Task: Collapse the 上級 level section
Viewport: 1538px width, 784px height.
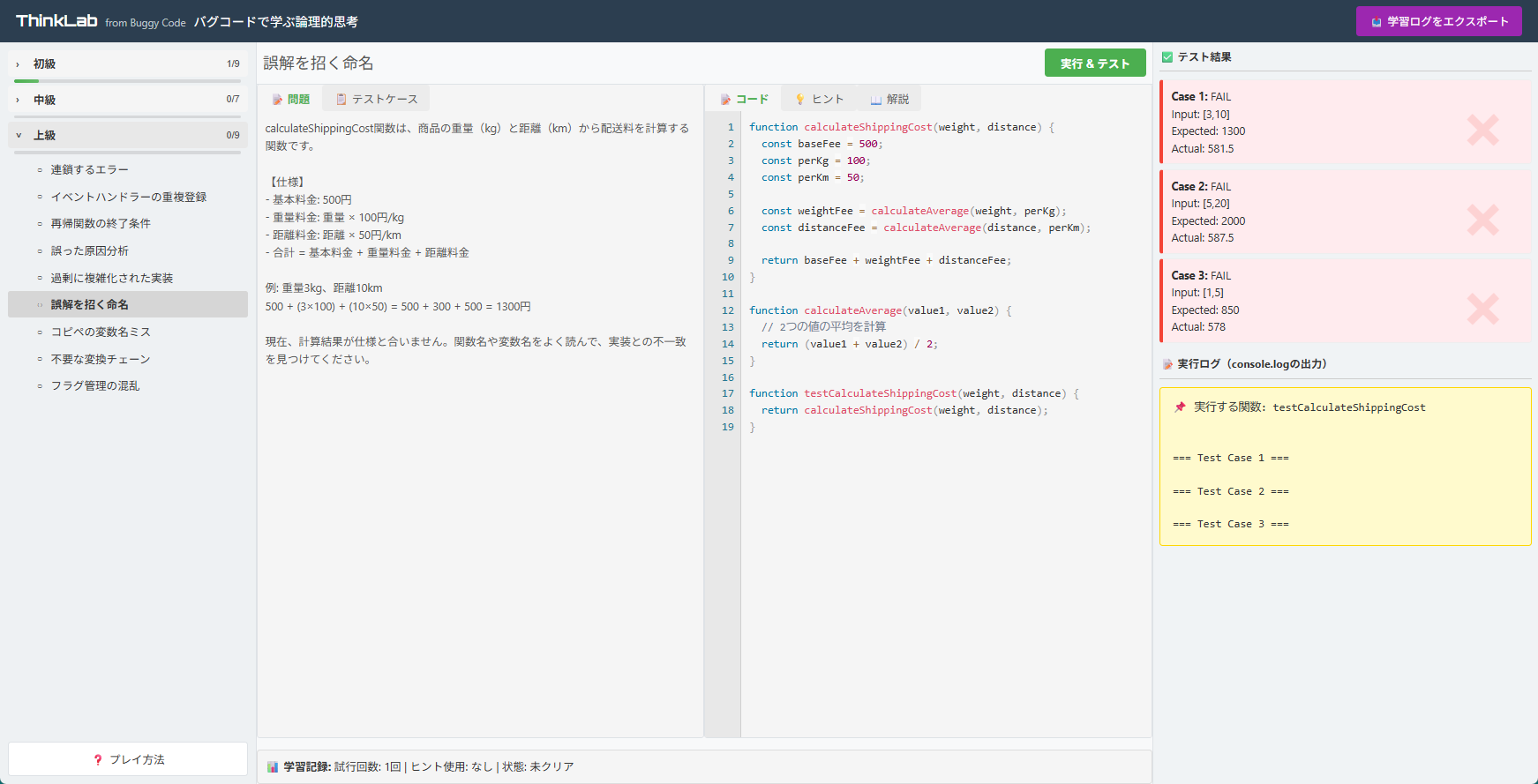Action: pos(128,135)
